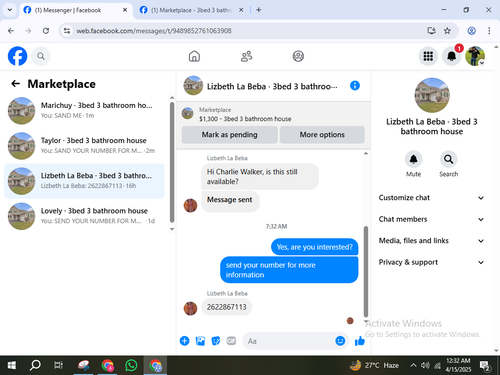Image resolution: width=500 pixels, height=375 pixels.
Task: Click the conversation list scrollbar
Action: pos(172,162)
